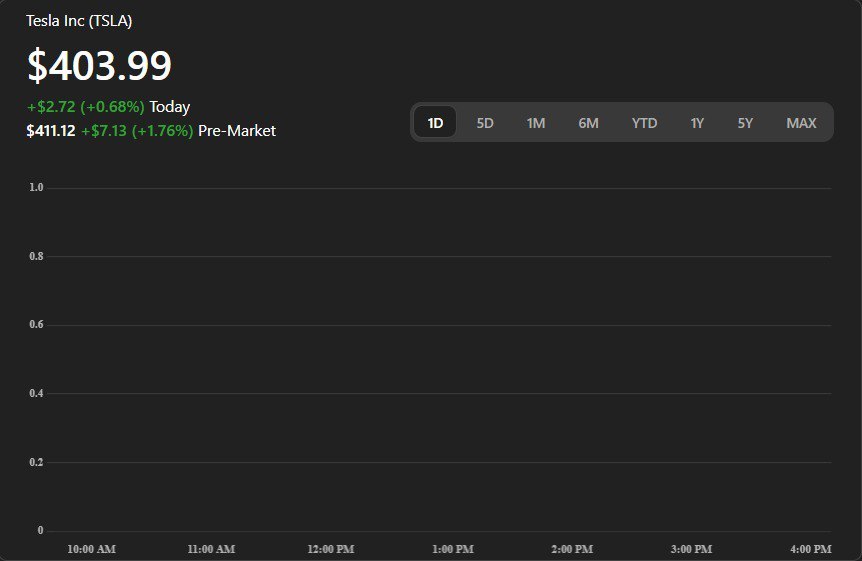
Task: Click the 12:00 PM axis label
Action: [x=331, y=549]
